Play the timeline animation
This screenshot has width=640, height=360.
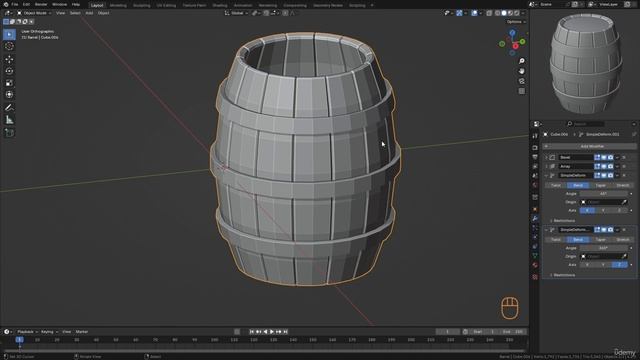(x=272, y=332)
